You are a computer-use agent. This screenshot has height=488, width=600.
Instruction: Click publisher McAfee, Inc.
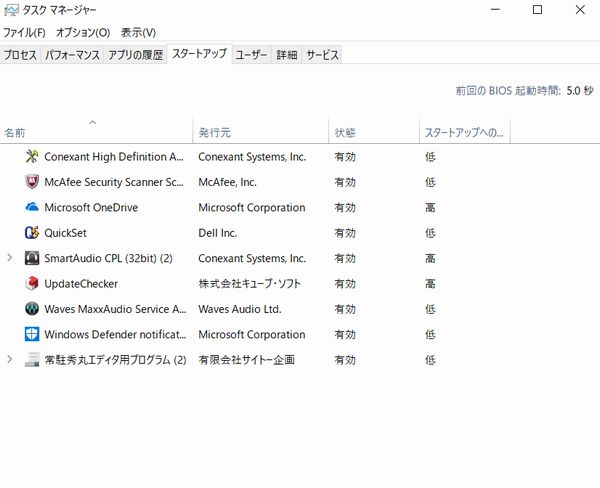click(227, 182)
